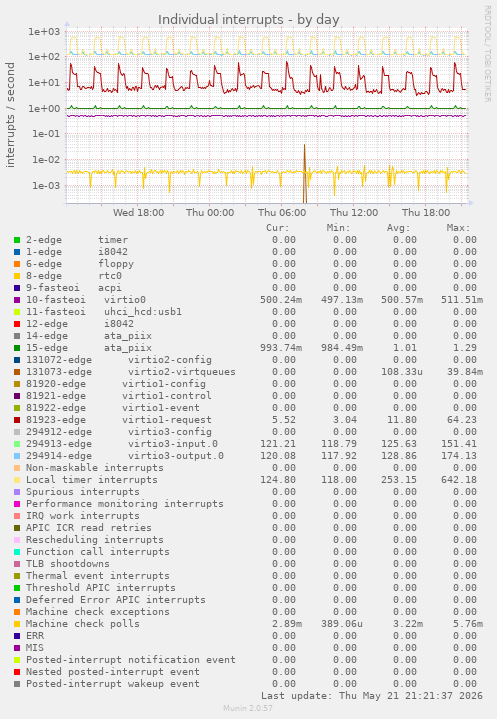Click the TLB shootdowns legend entry
The image size is (497, 719).
[x=68, y=564]
